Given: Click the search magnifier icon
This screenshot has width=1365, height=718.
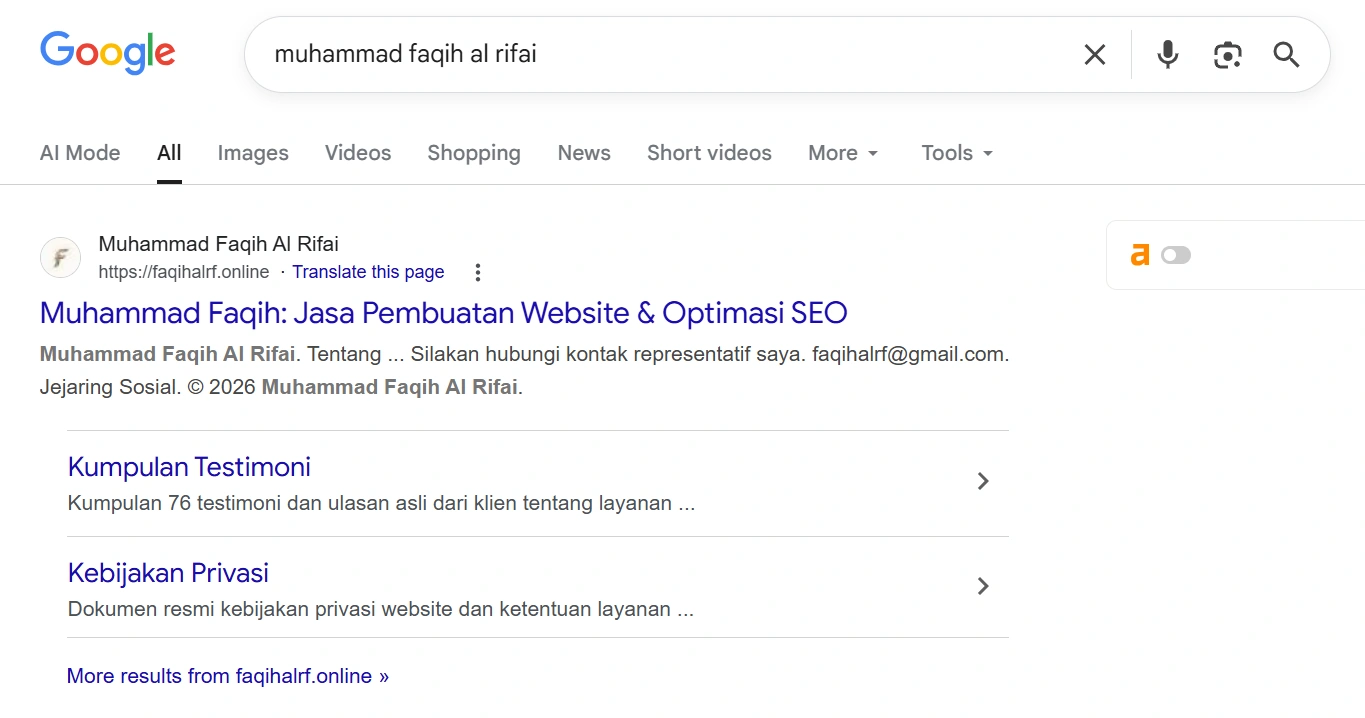Looking at the screenshot, I should (x=1286, y=55).
